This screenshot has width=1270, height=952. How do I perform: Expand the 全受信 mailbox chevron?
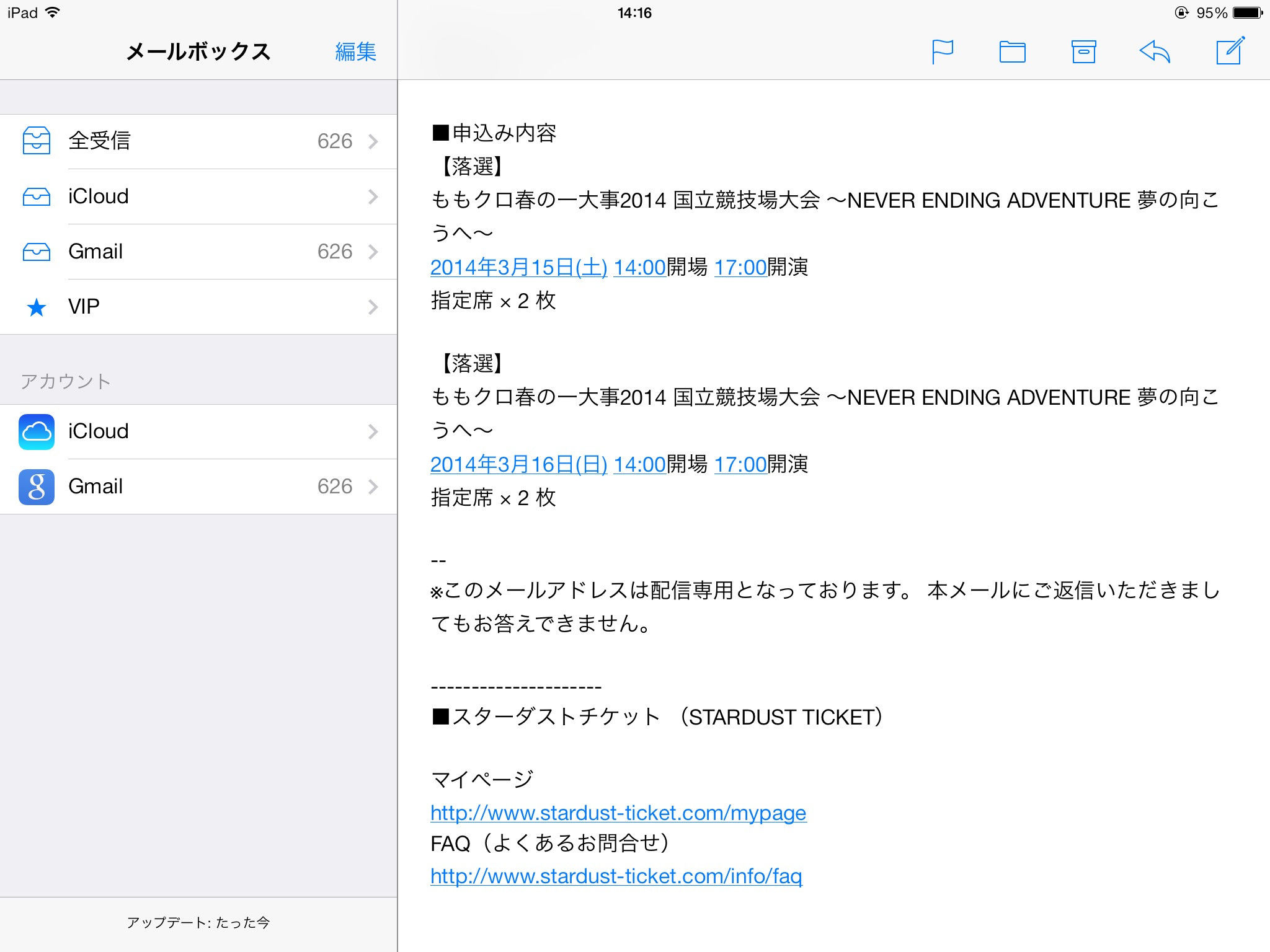[373, 141]
